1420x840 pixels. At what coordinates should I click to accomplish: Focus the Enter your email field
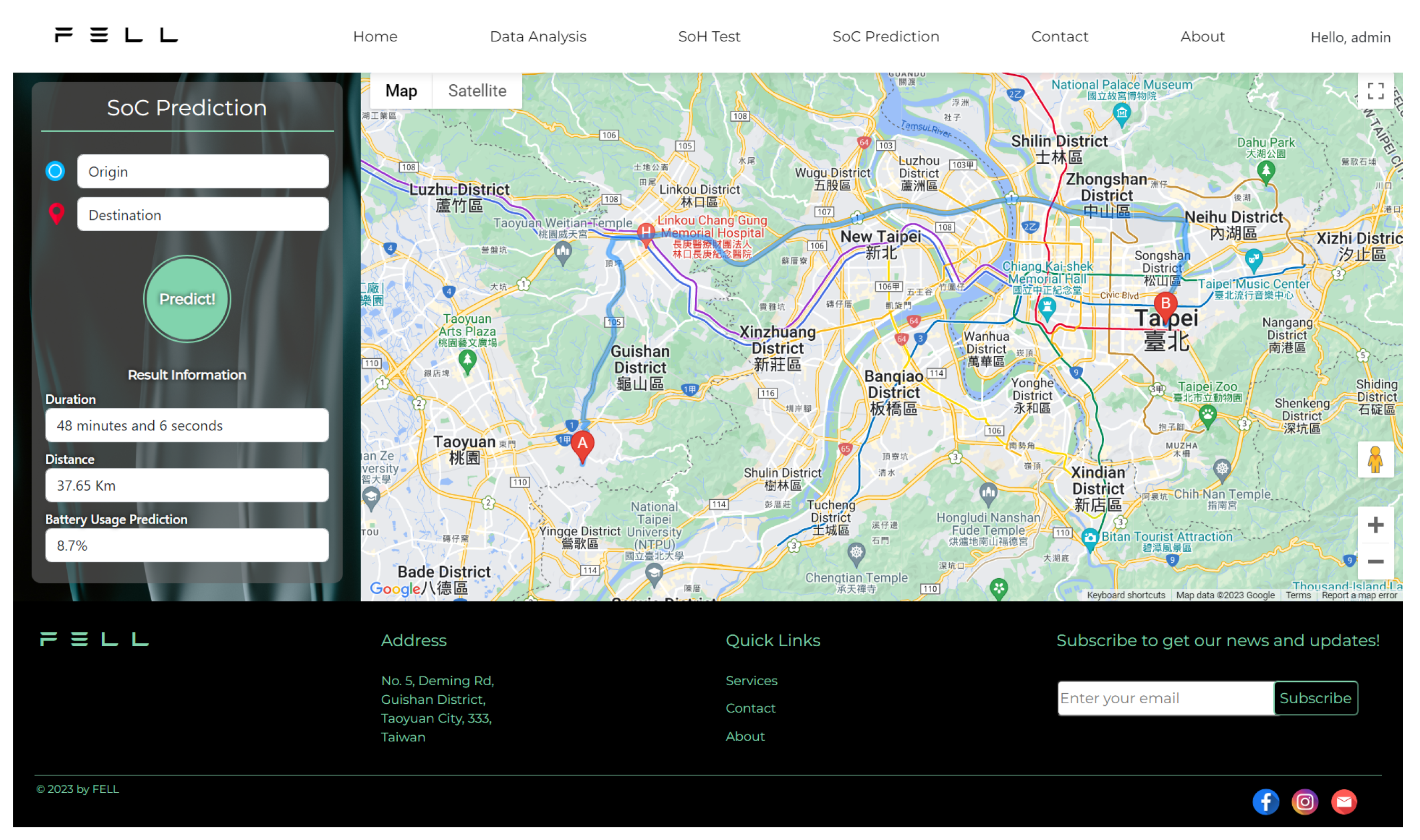point(1165,698)
